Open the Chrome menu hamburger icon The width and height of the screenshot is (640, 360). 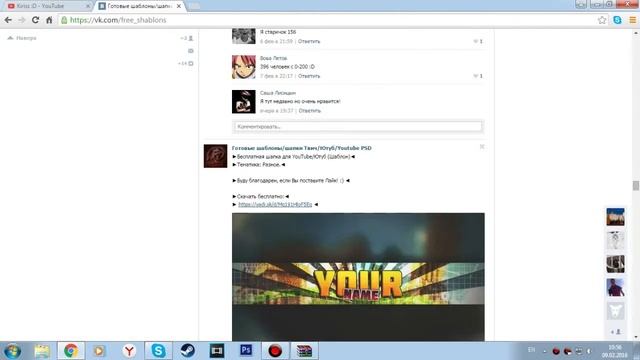tap(632, 20)
